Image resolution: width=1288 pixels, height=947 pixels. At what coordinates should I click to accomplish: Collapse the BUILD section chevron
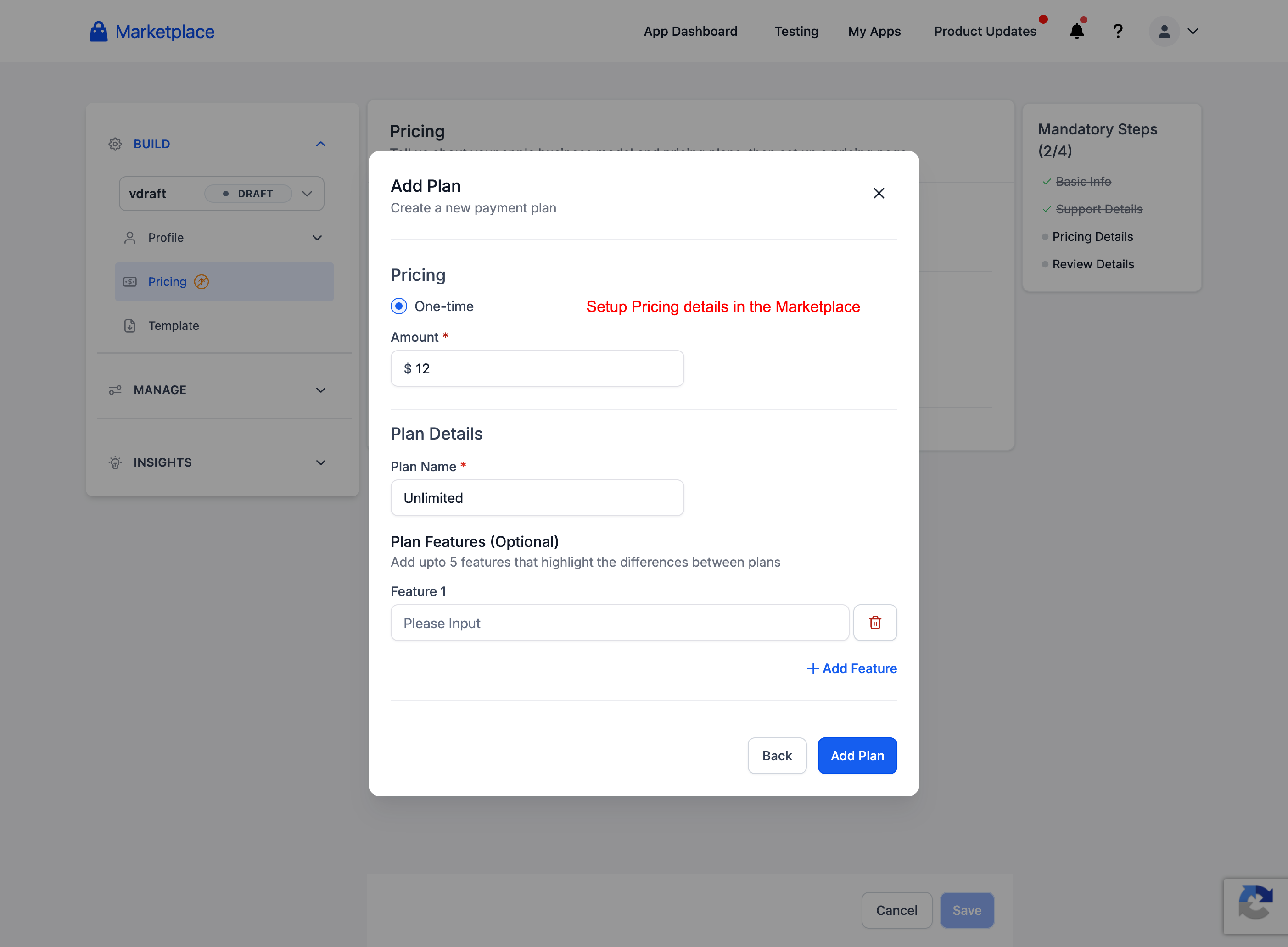point(320,144)
